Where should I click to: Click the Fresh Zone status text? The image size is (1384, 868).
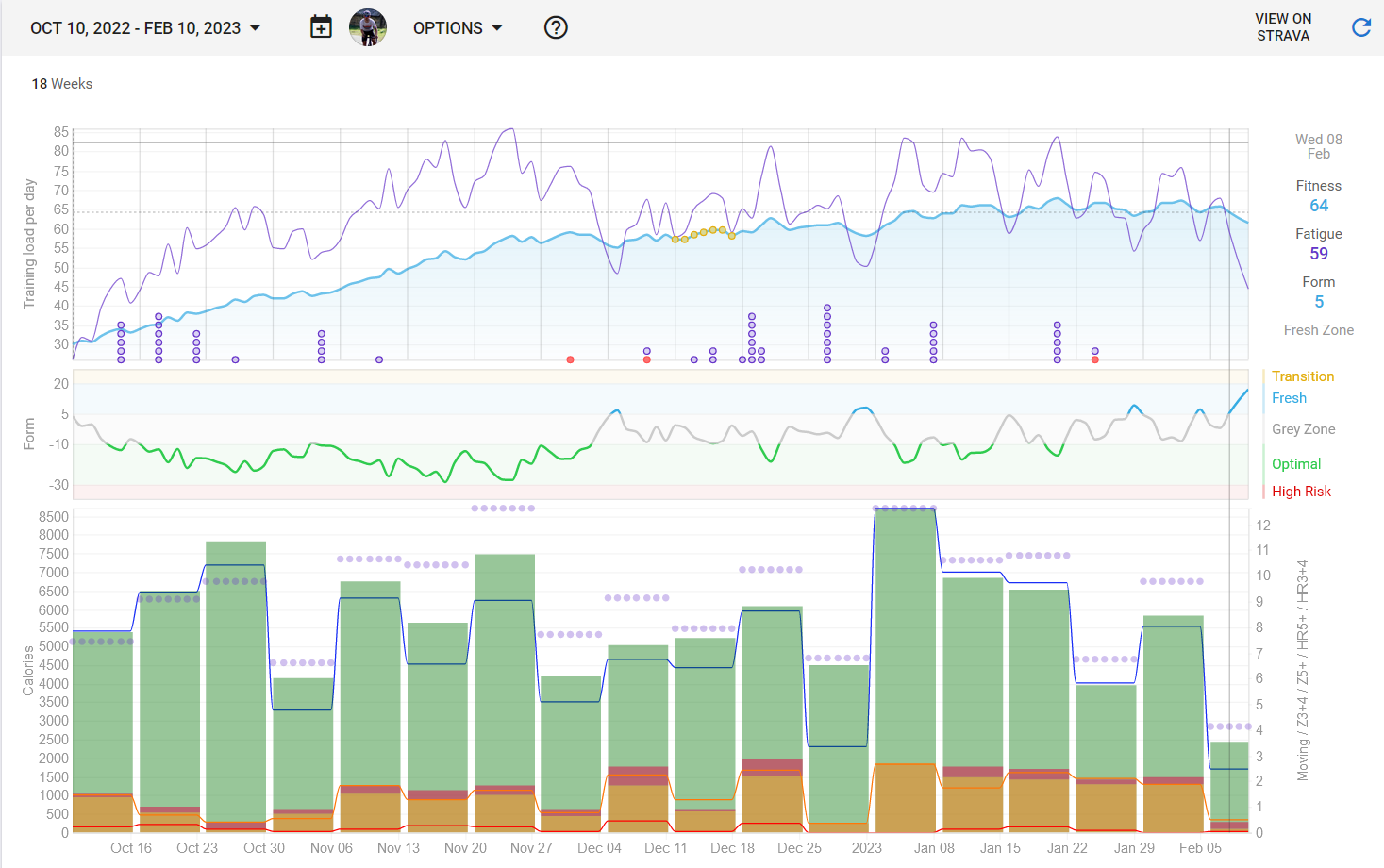coord(1319,330)
